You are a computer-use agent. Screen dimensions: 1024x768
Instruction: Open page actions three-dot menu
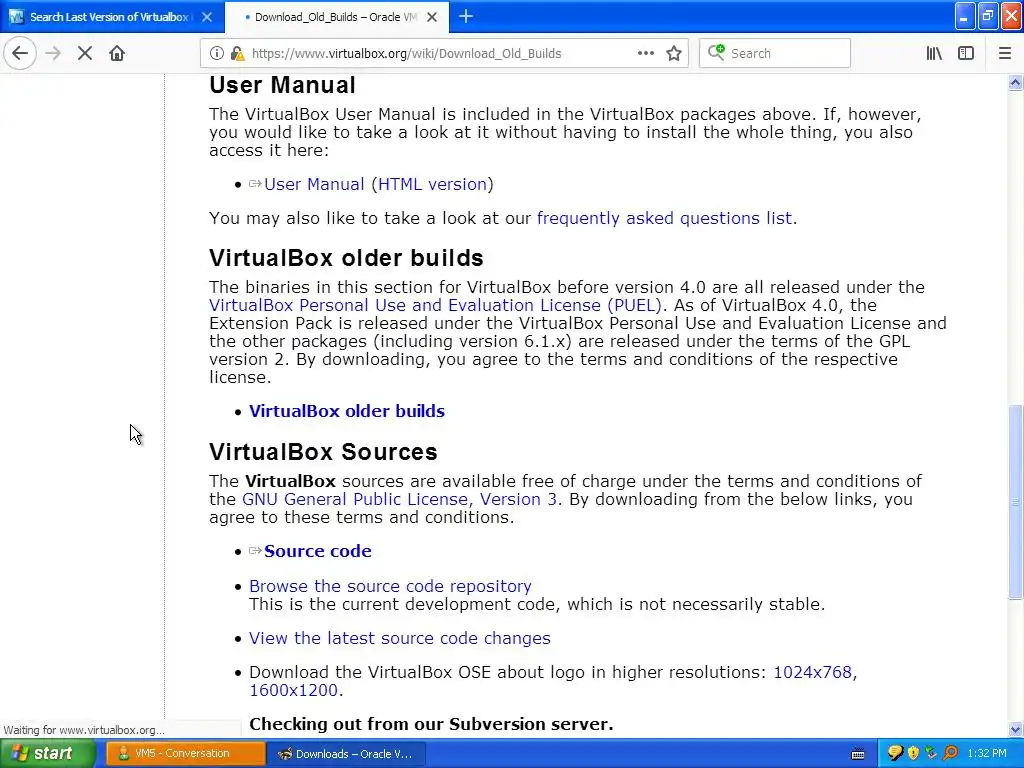pos(646,54)
